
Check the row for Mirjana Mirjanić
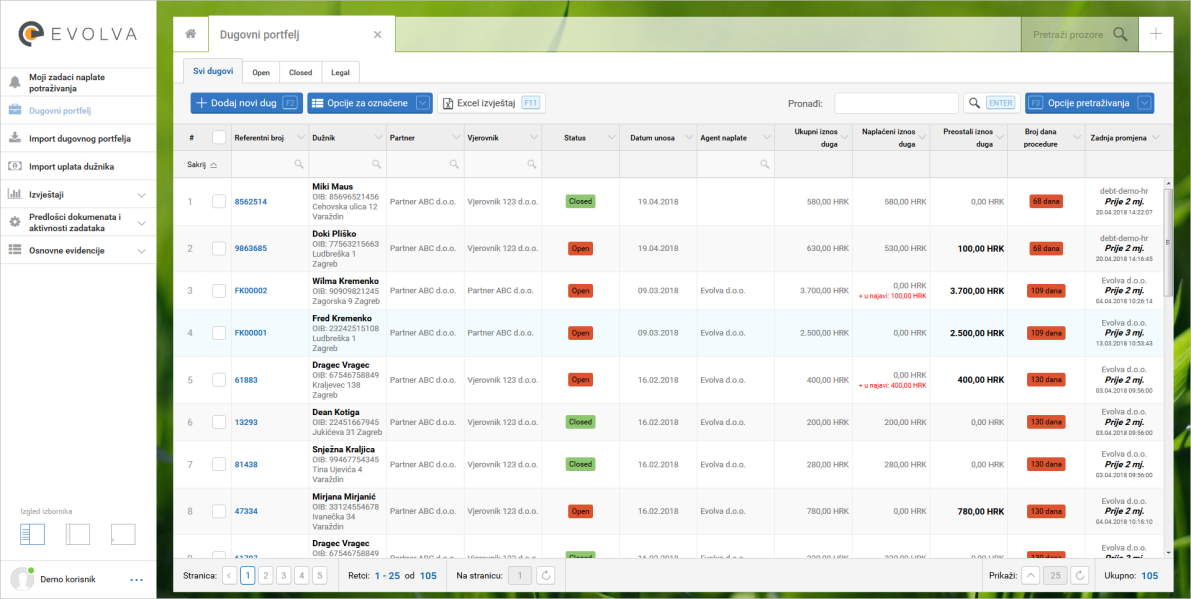click(x=219, y=511)
